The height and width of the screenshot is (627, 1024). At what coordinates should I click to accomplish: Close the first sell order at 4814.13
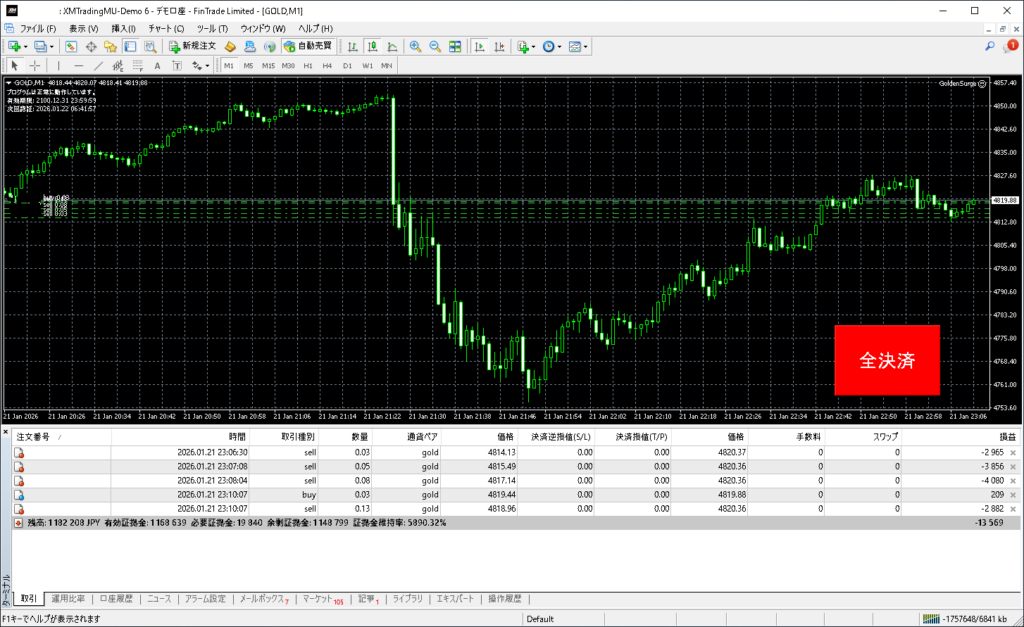pyautogui.click(x=1013, y=453)
